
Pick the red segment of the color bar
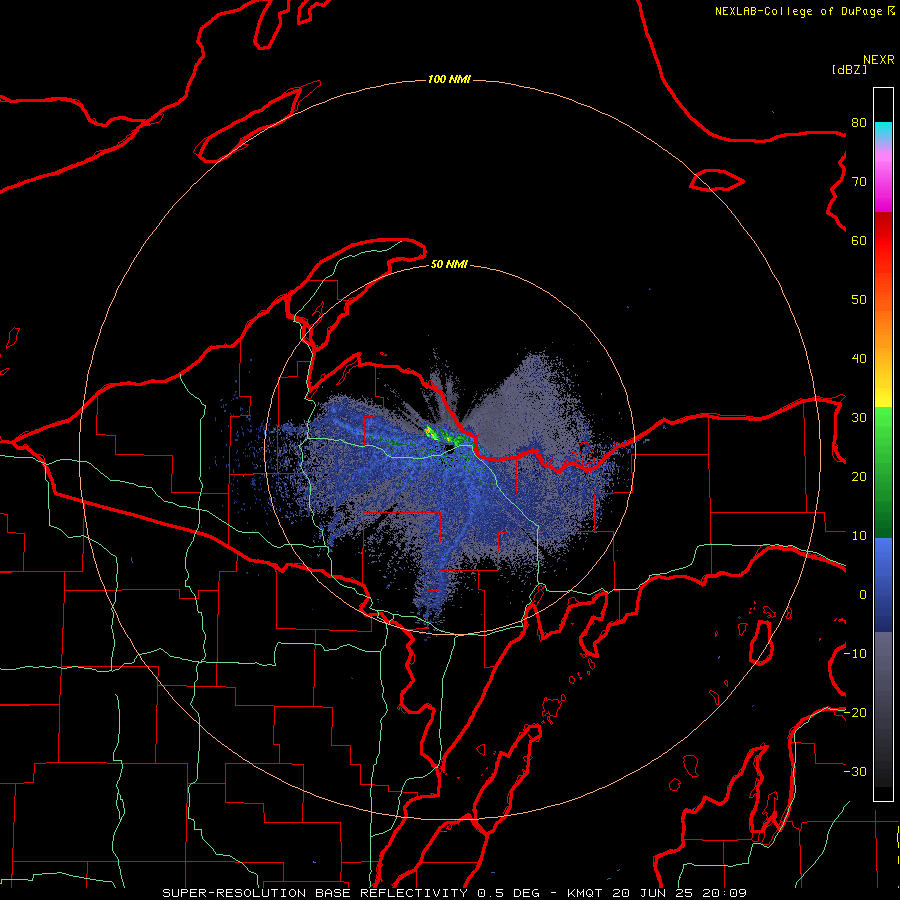[883, 241]
